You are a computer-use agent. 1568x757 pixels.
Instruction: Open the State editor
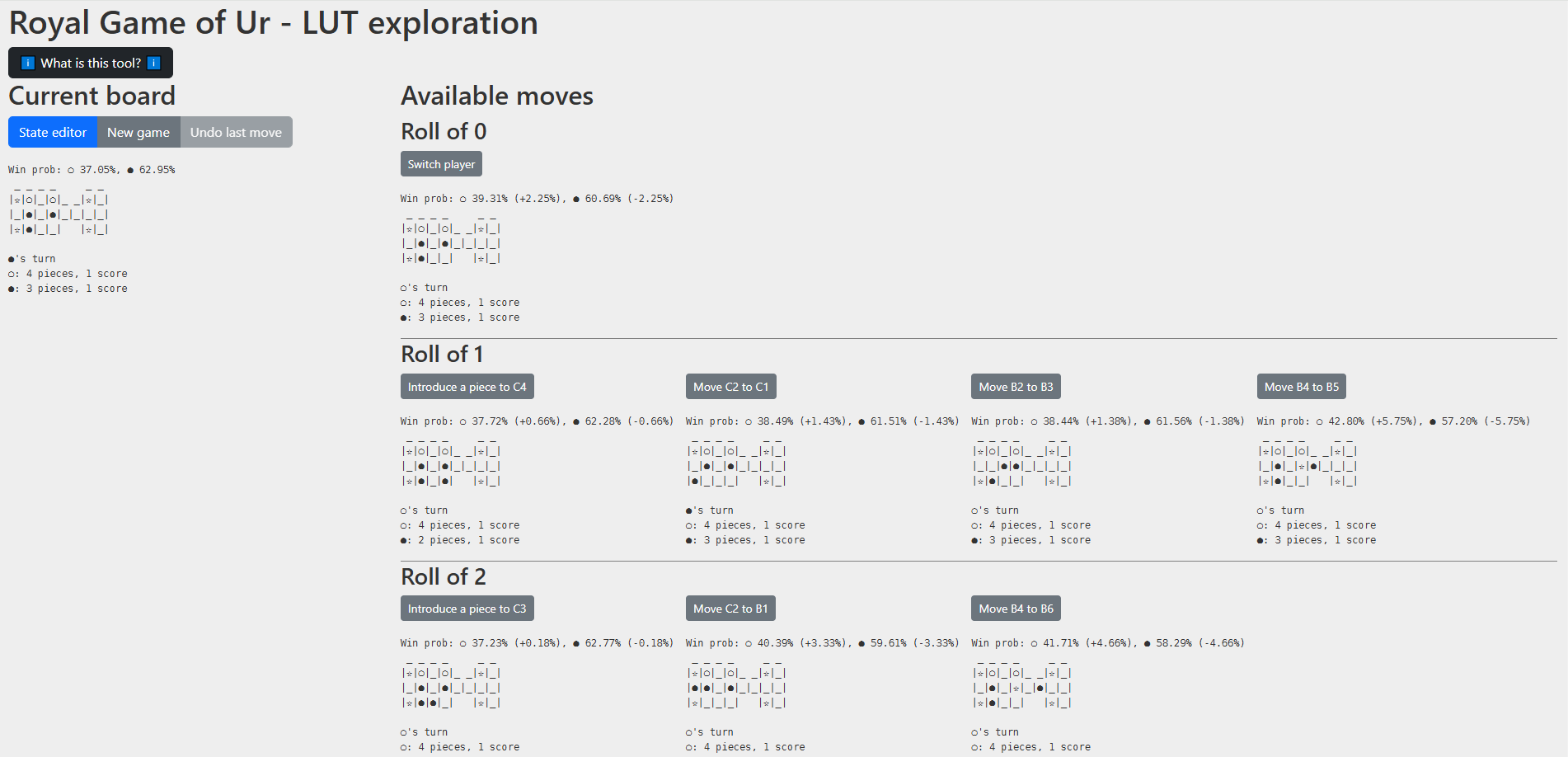pyautogui.click(x=53, y=133)
